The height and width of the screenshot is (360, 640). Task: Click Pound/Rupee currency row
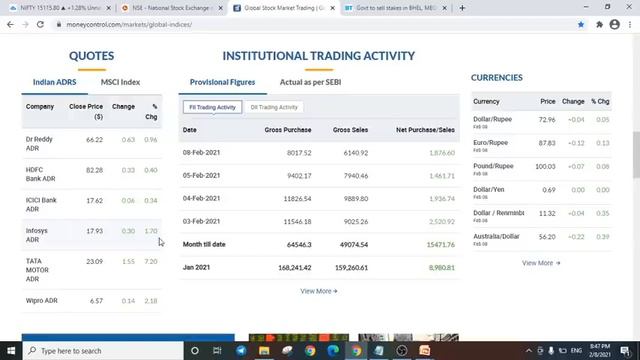(541, 169)
